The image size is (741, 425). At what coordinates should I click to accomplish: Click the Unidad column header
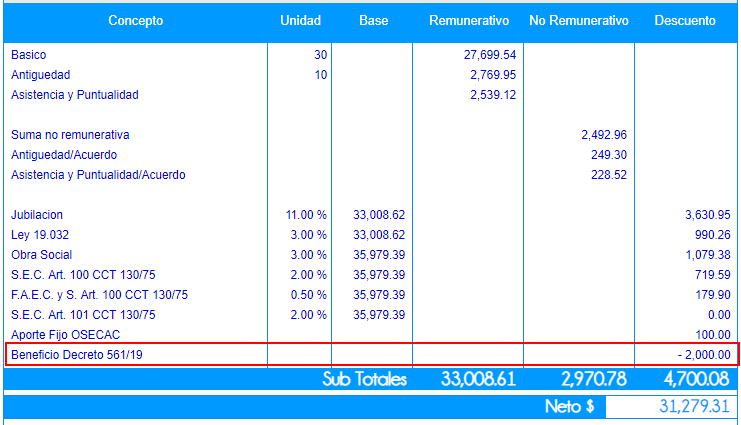click(300, 21)
